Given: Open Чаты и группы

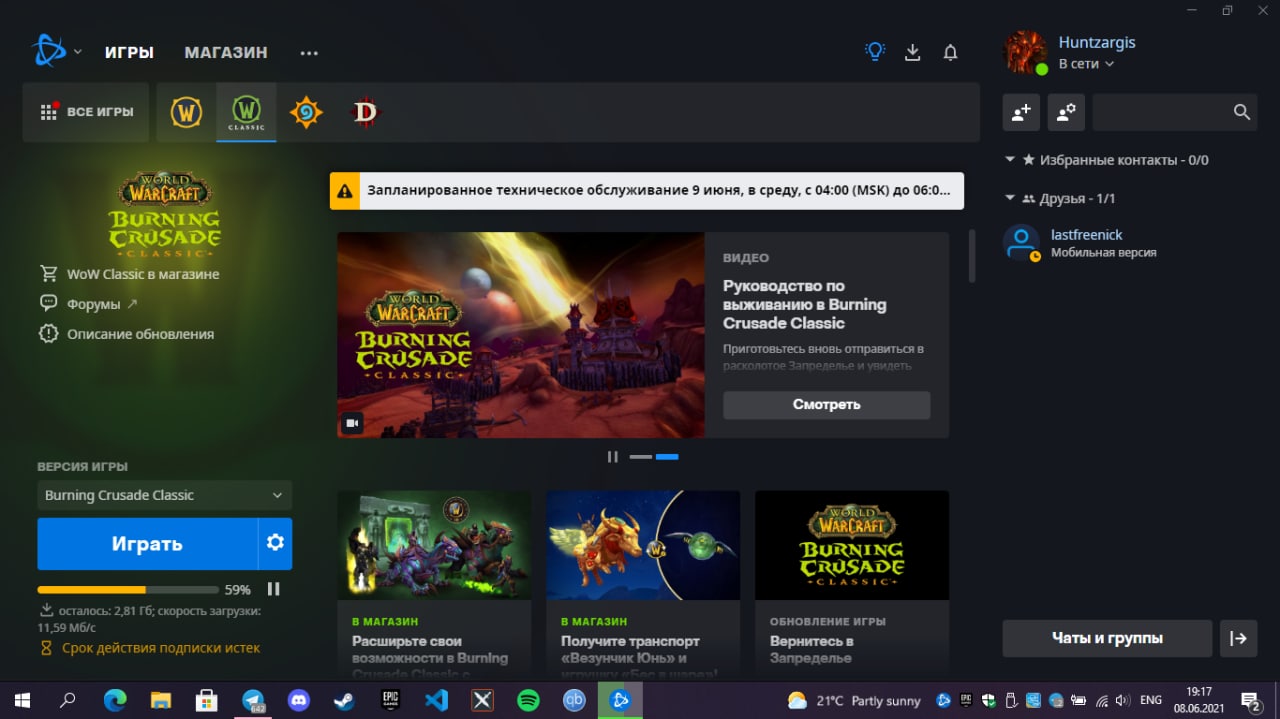Looking at the screenshot, I should [x=1107, y=638].
